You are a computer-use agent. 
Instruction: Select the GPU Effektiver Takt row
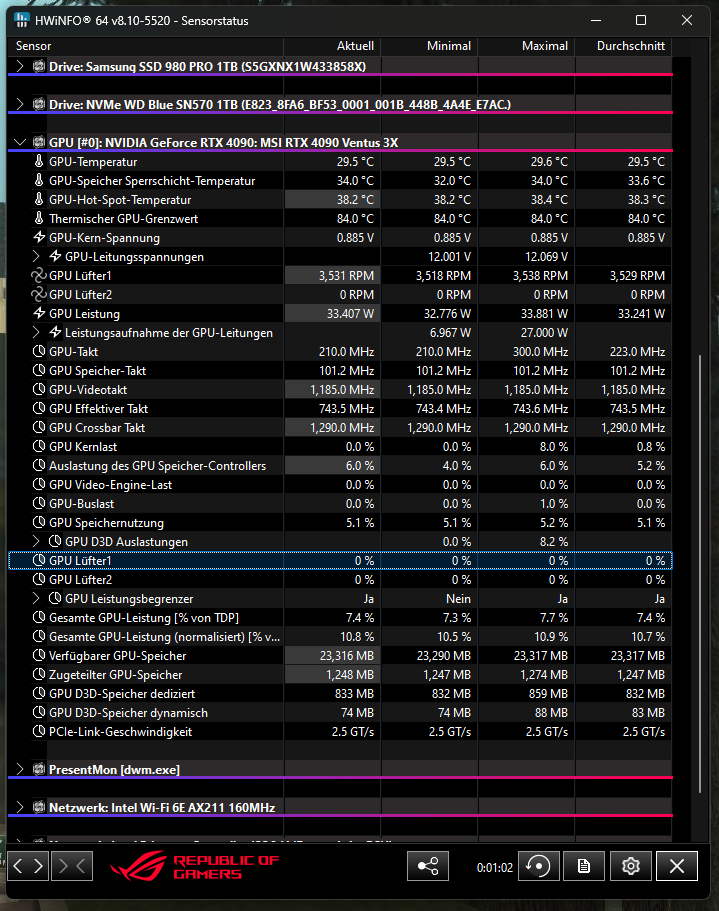(340, 408)
